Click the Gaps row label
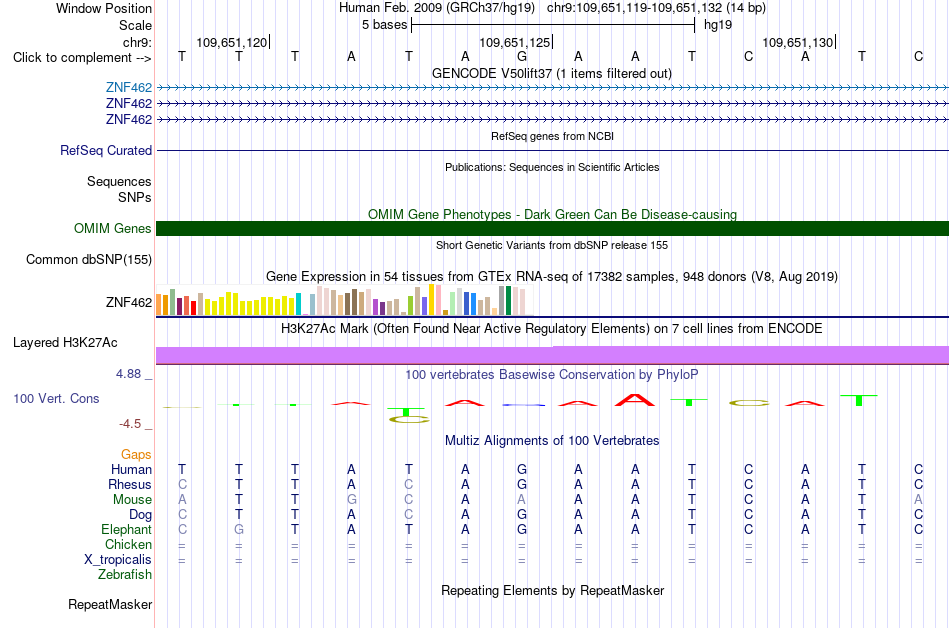Viewport: 950px width, 628px height. (136, 454)
